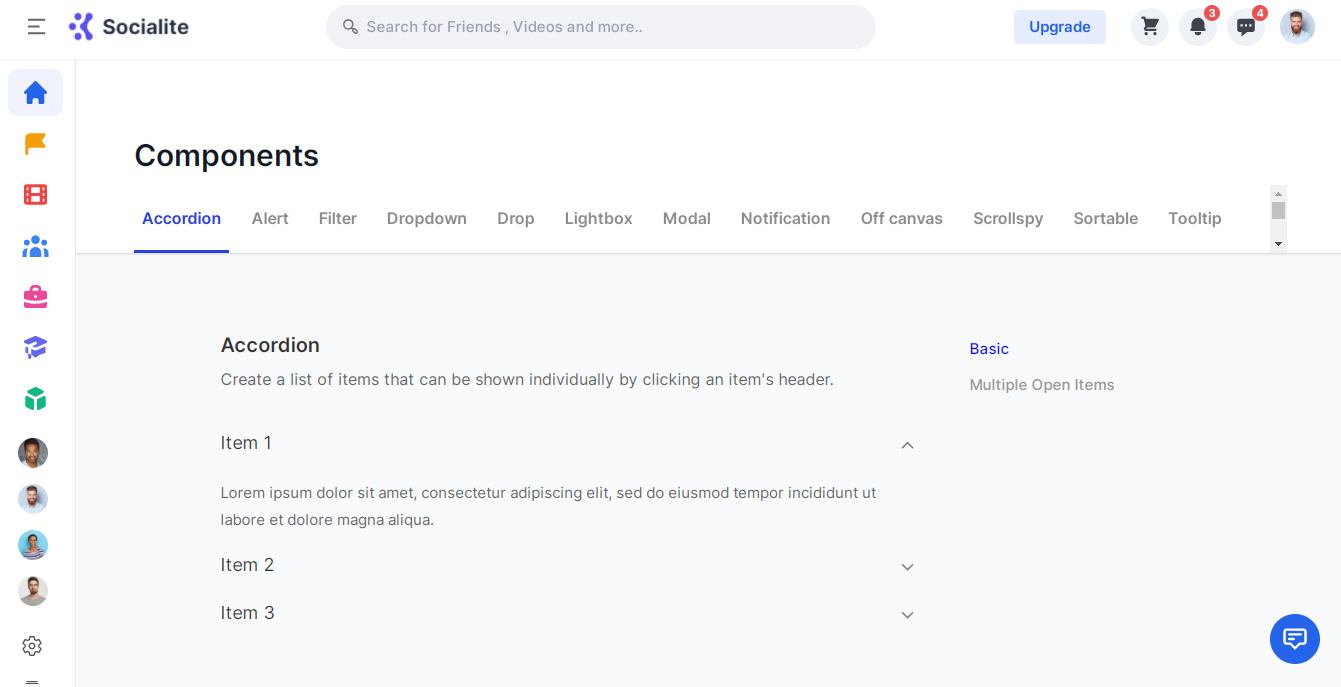Click the home icon in sidebar
This screenshot has width=1341, height=687.
[x=35, y=93]
